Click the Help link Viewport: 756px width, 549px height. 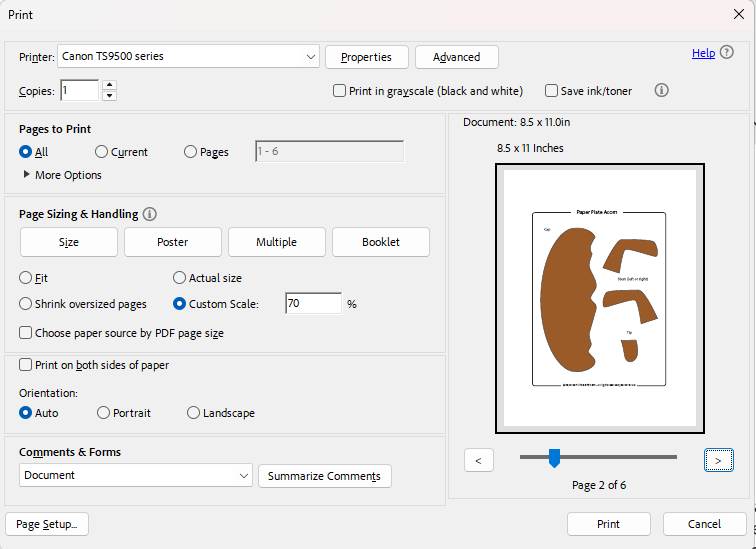coord(703,53)
